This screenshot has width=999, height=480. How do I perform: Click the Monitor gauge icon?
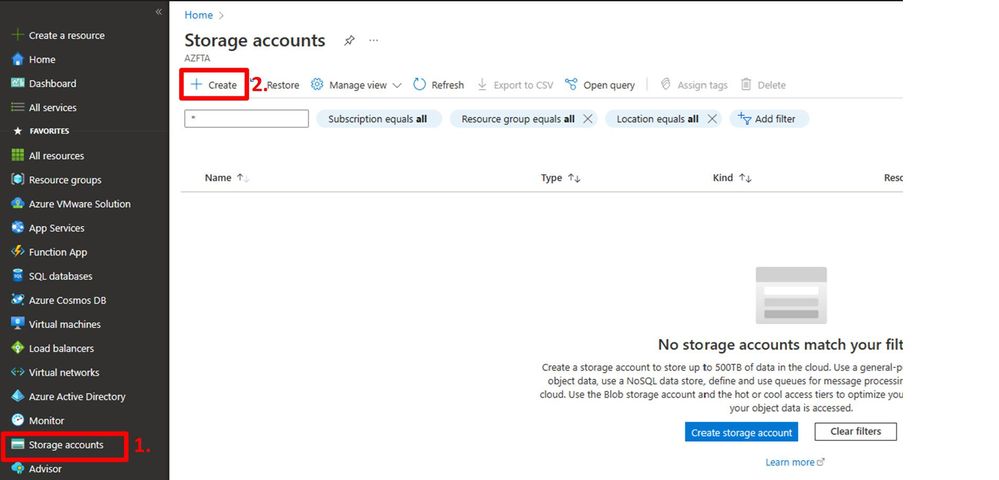[18, 420]
